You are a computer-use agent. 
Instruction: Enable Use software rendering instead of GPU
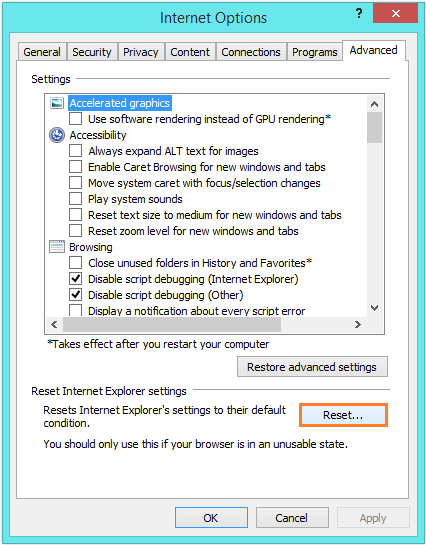tap(75, 119)
